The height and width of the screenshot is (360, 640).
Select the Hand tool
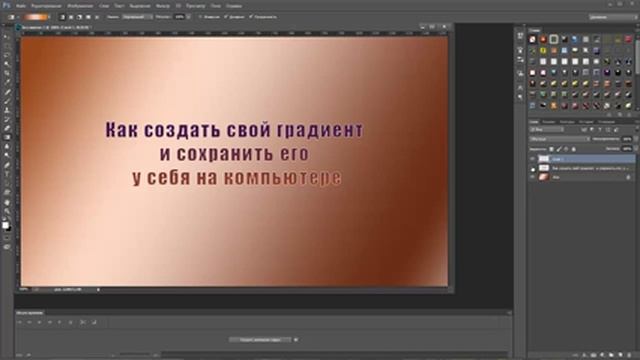[x=7, y=202]
